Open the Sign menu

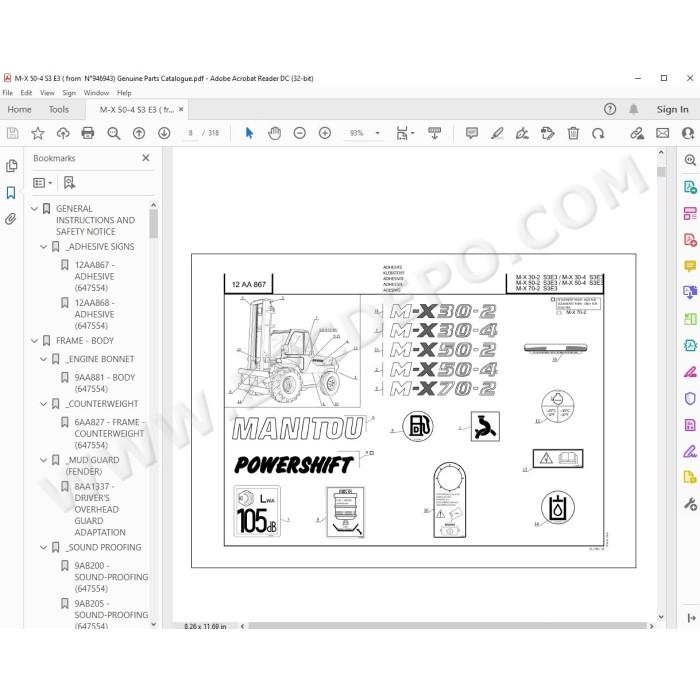click(x=69, y=93)
